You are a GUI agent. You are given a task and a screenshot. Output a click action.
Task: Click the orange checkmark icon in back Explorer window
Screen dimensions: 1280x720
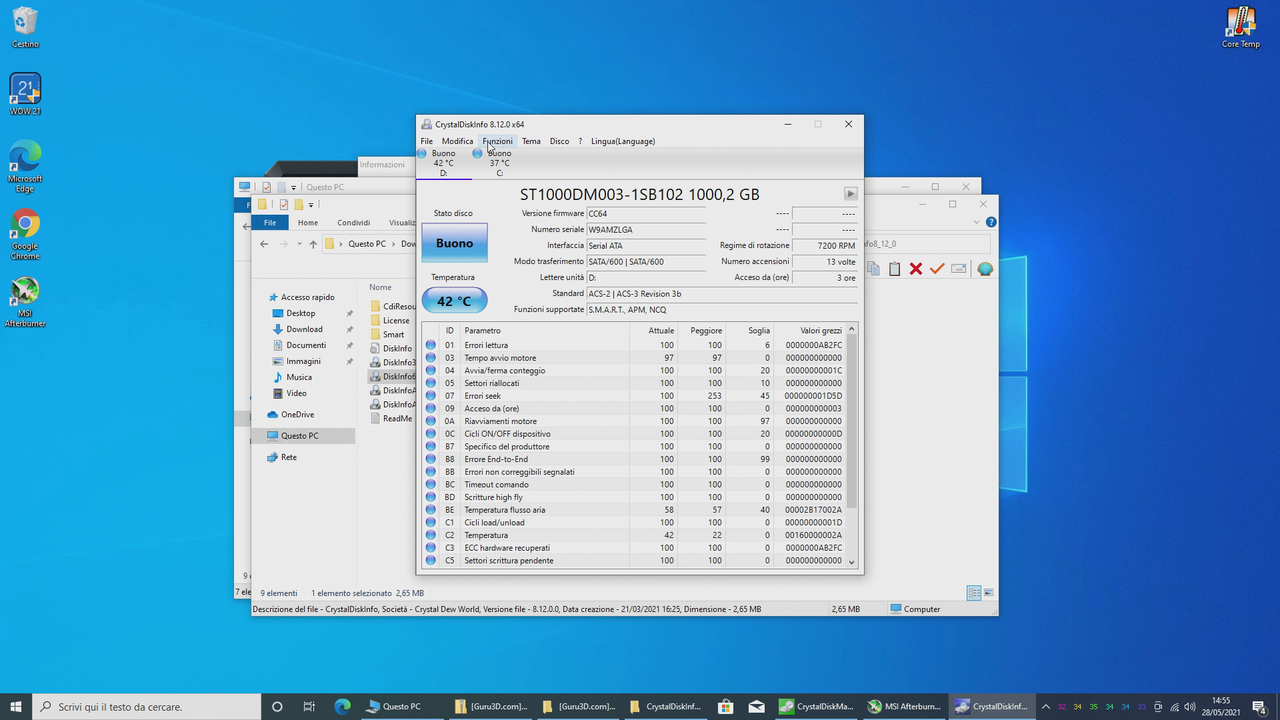click(x=937, y=269)
